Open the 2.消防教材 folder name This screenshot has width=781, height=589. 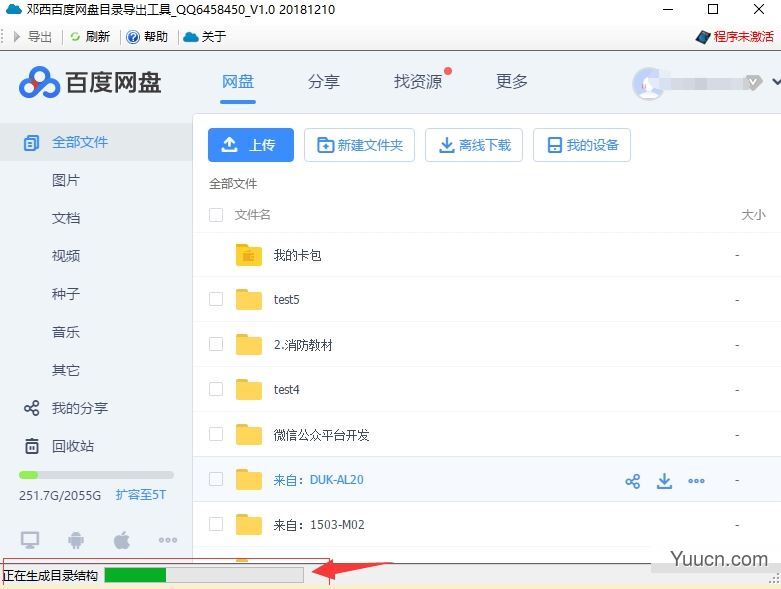(303, 345)
